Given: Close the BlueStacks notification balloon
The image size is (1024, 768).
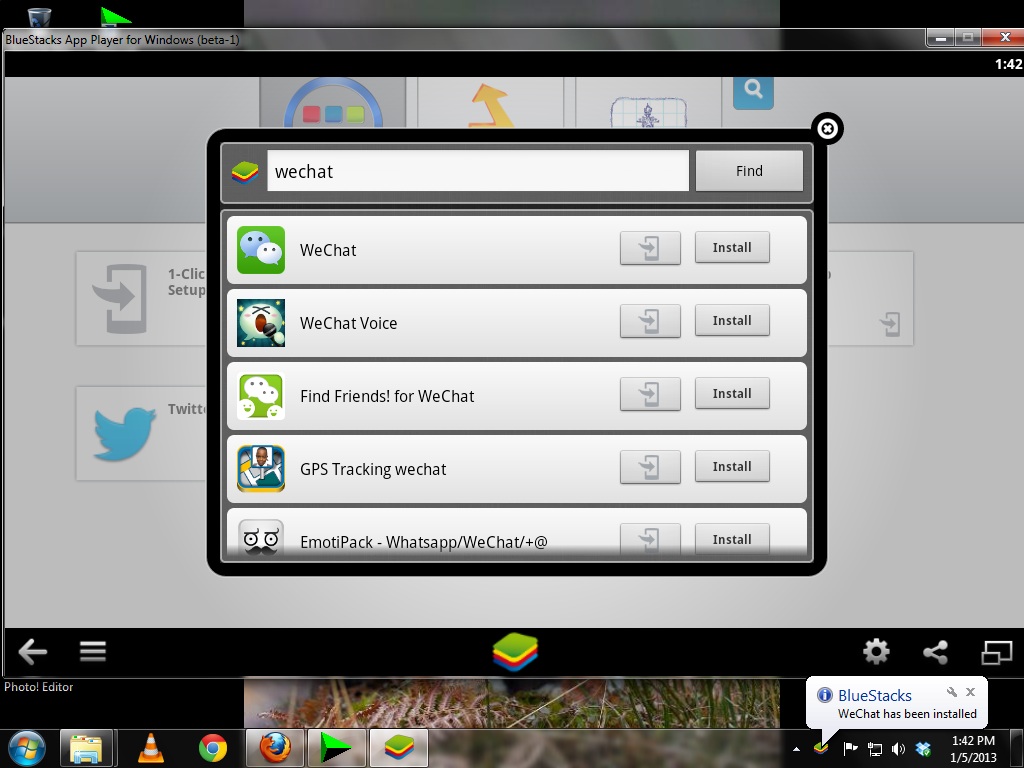Looking at the screenshot, I should point(970,692).
